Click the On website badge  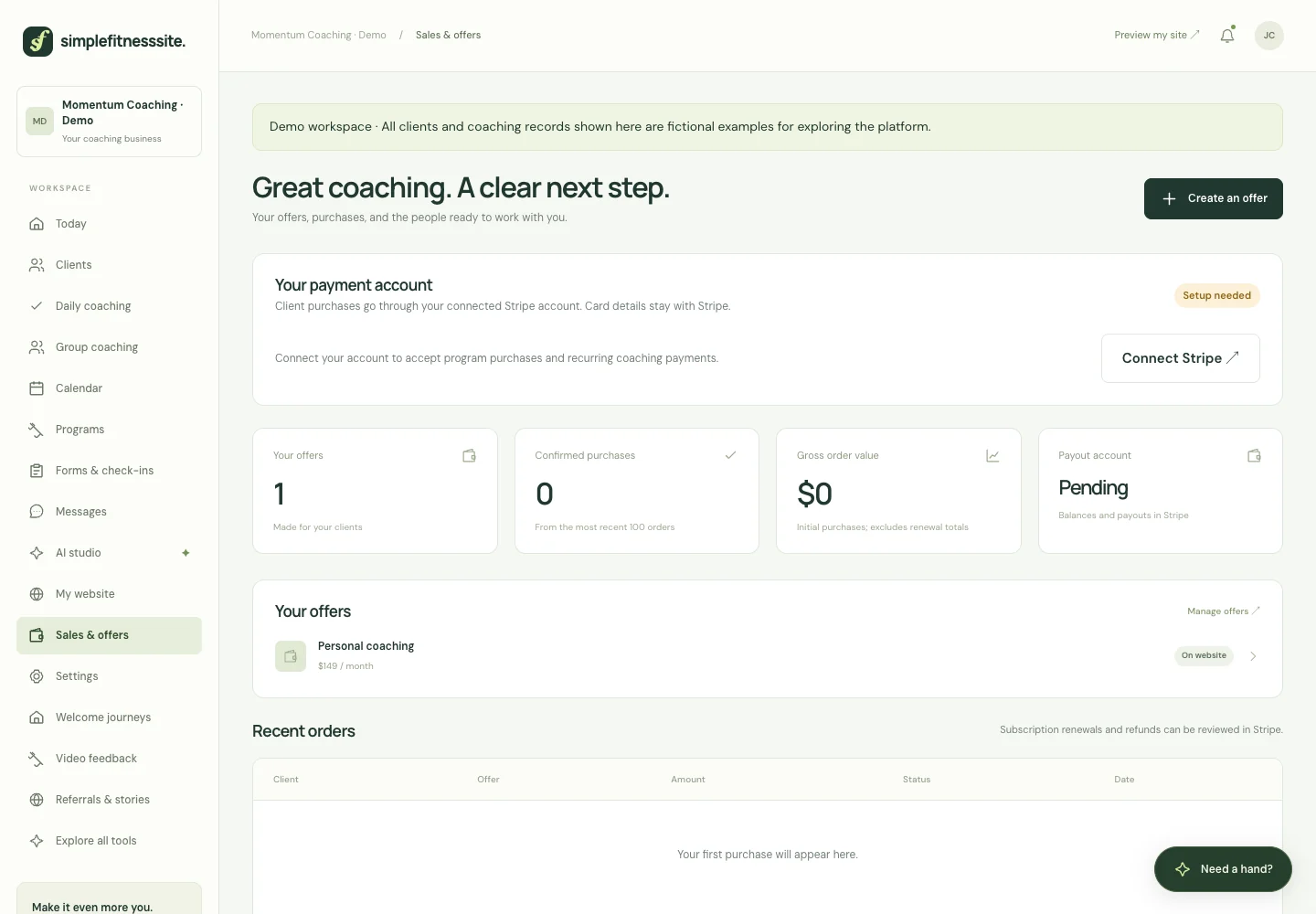[1204, 655]
